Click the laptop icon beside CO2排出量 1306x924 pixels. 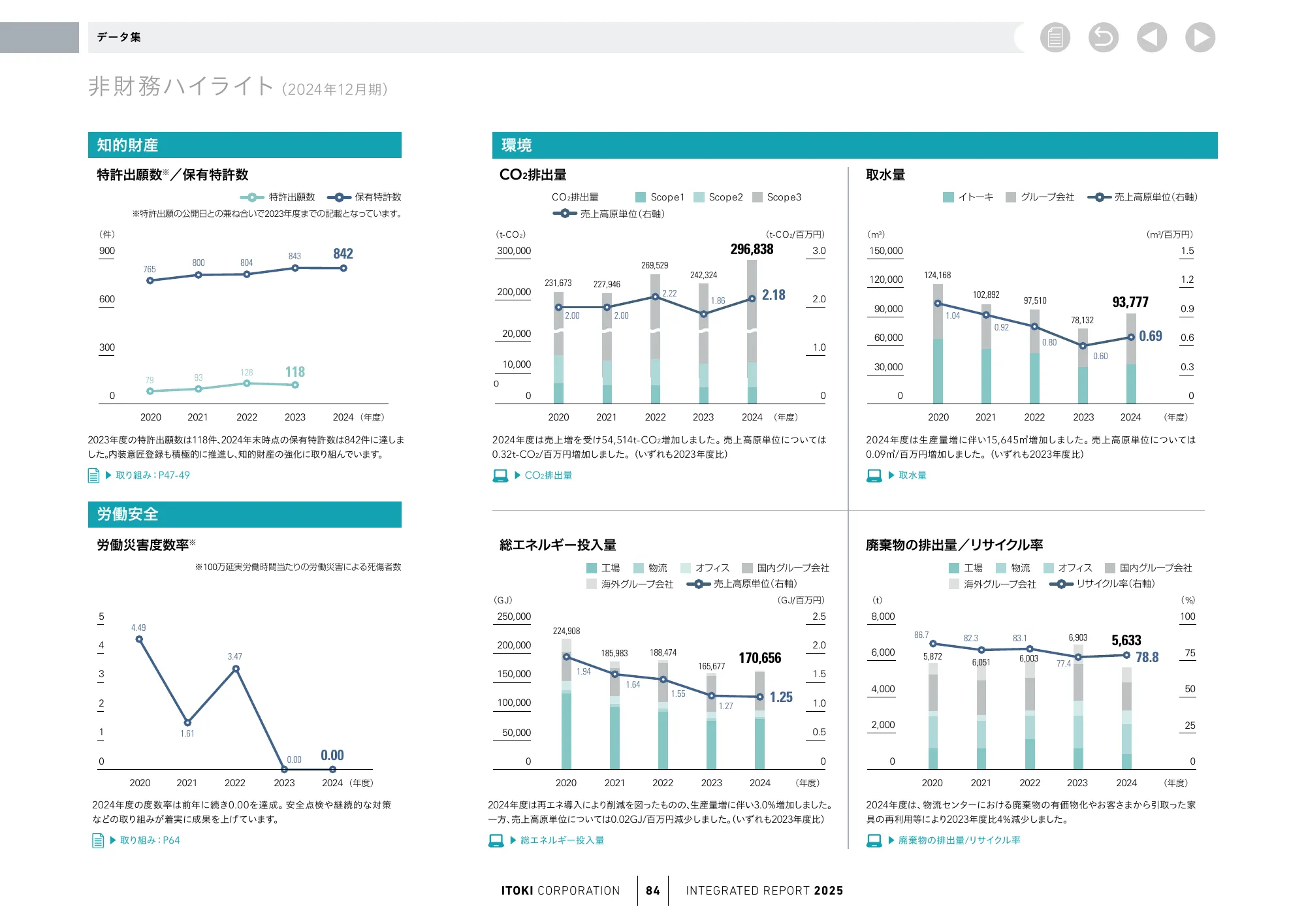(500, 475)
